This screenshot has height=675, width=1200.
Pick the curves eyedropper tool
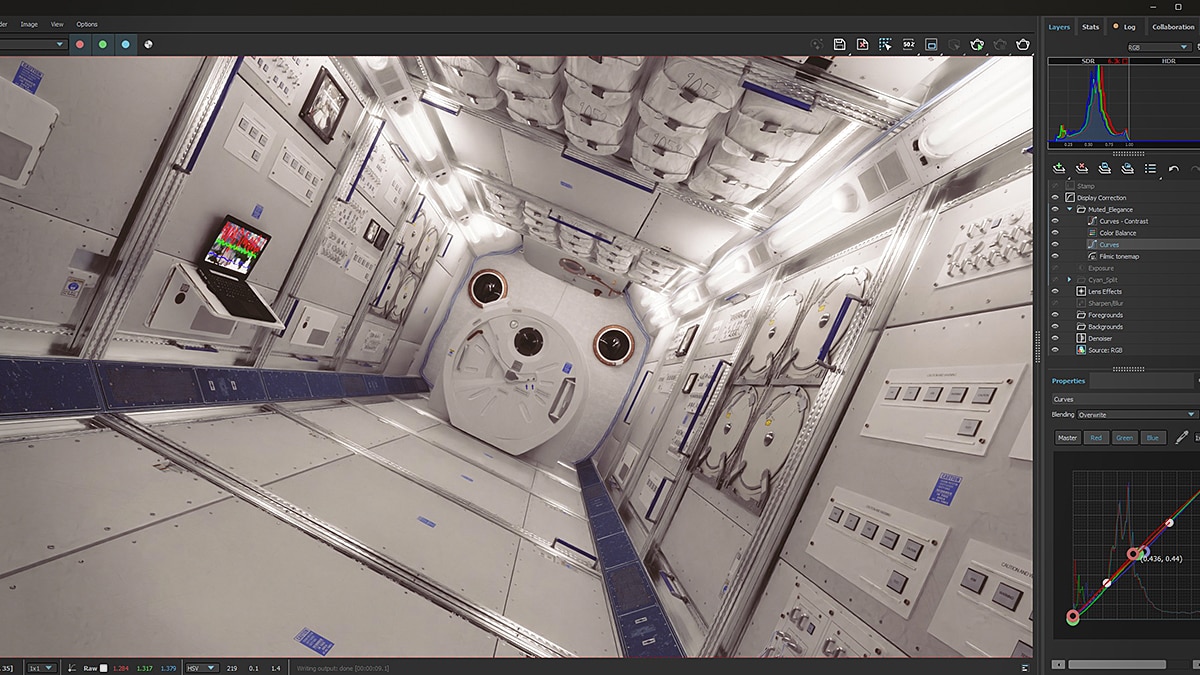(x=1181, y=437)
